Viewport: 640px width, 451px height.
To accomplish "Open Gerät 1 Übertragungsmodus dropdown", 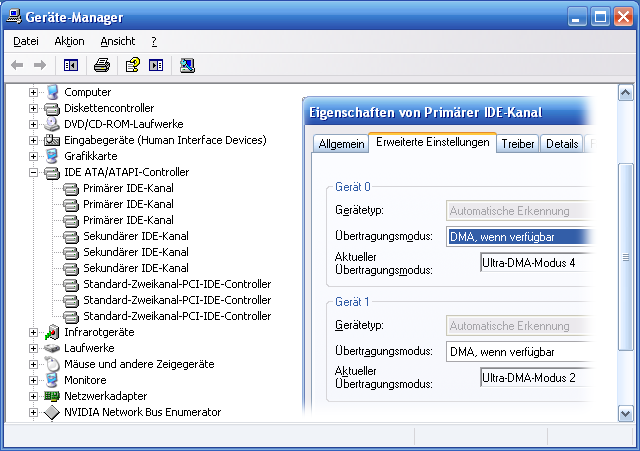I will point(515,352).
